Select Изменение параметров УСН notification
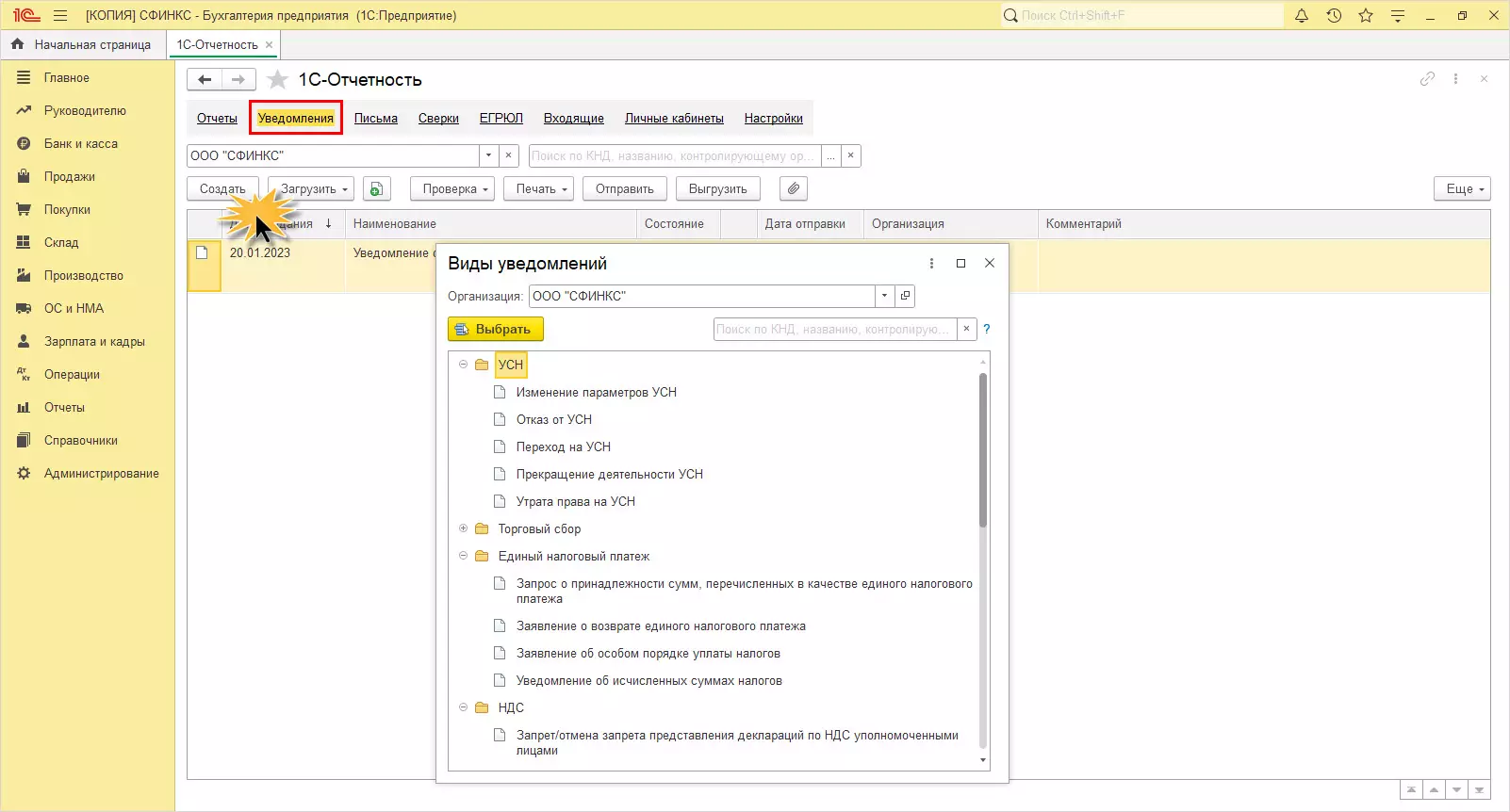 [597, 392]
